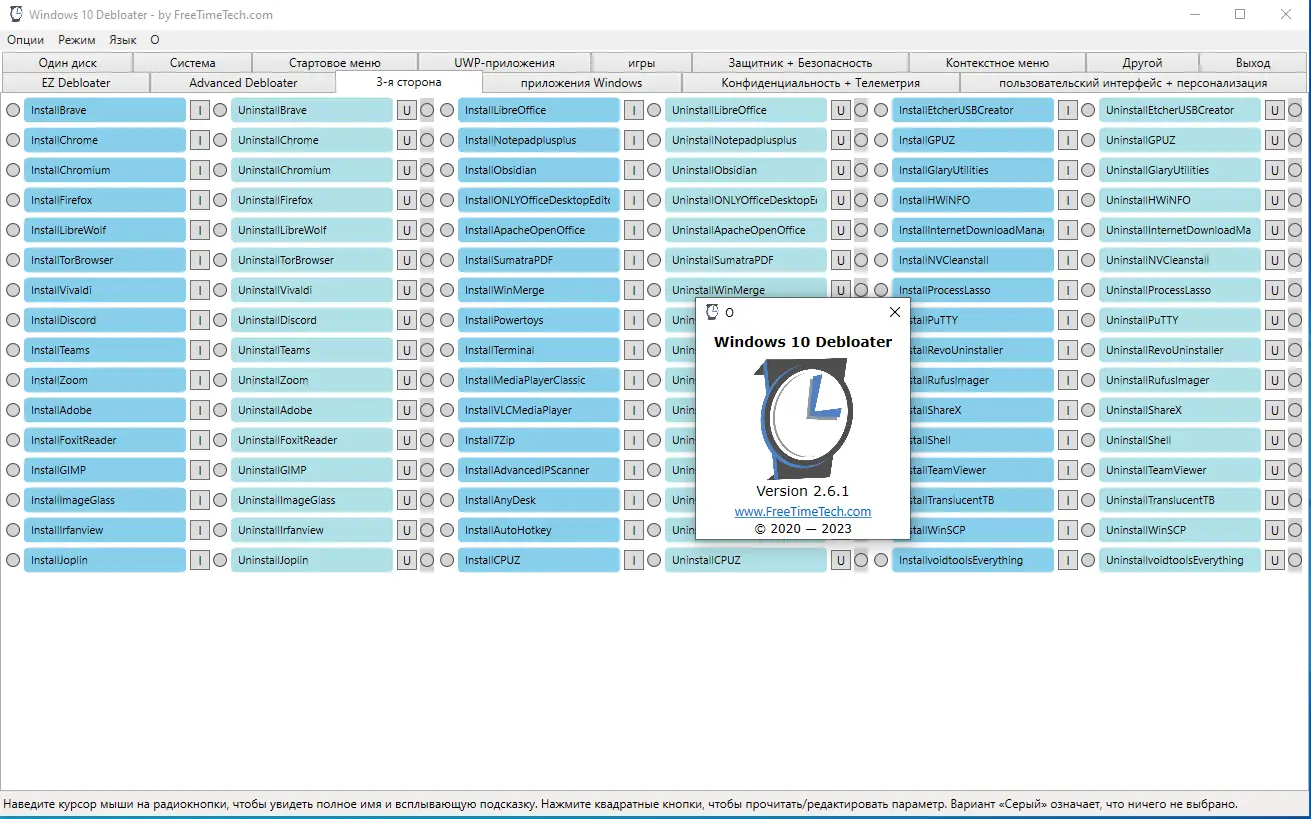Choose the InstallFirefox radio button
Viewport: 1311px width, 819px height.
pyautogui.click(x=13, y=200)
